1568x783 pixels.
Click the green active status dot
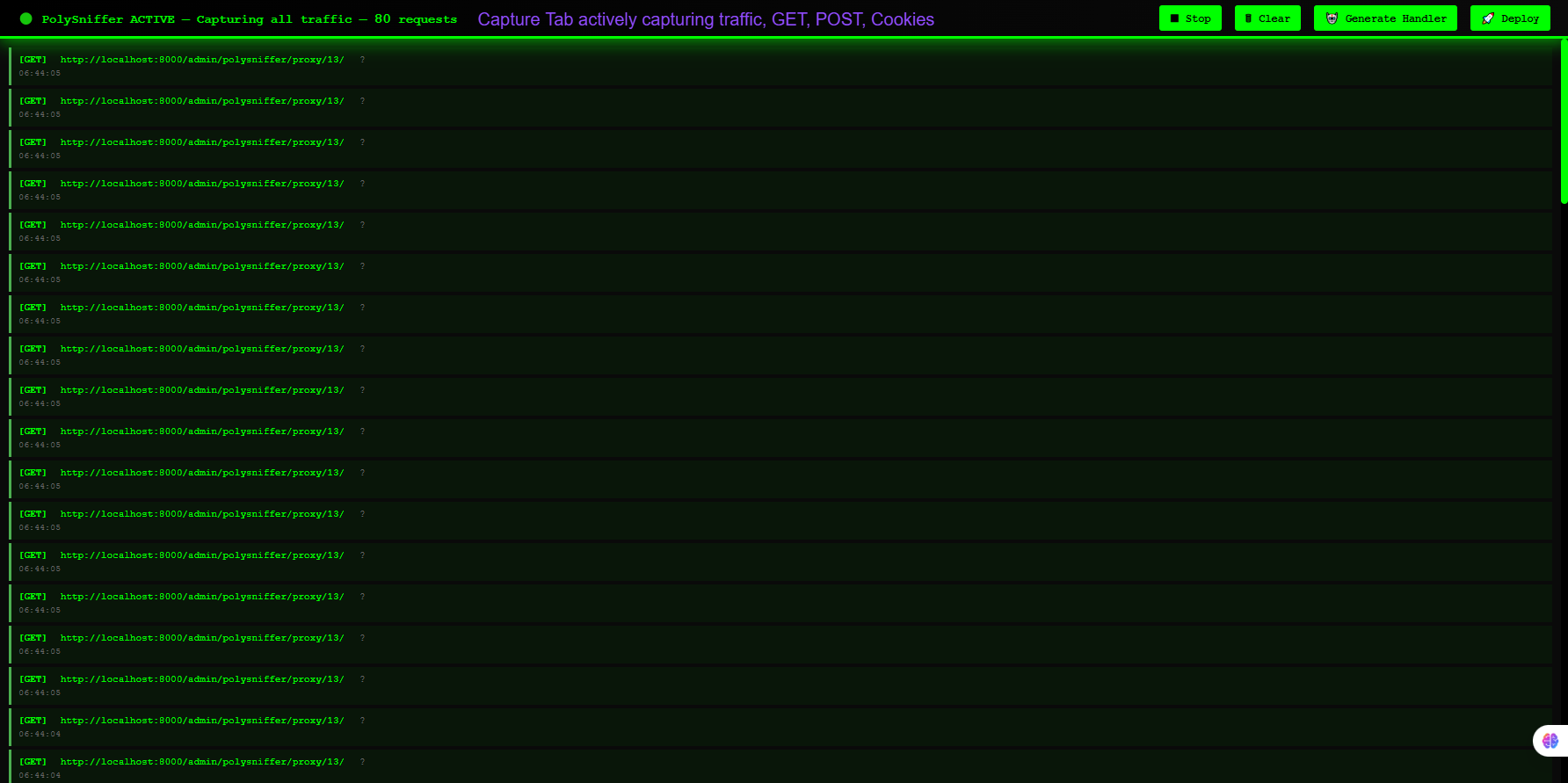[26, 18]
